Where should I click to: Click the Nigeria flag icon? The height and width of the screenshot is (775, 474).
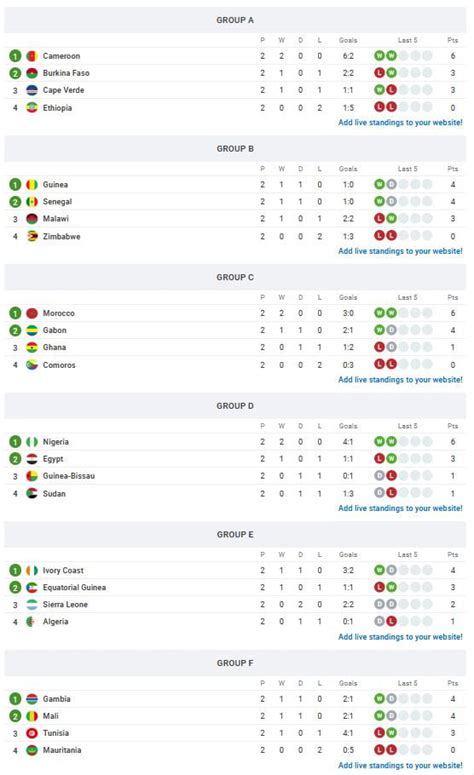tap(32, 441)
